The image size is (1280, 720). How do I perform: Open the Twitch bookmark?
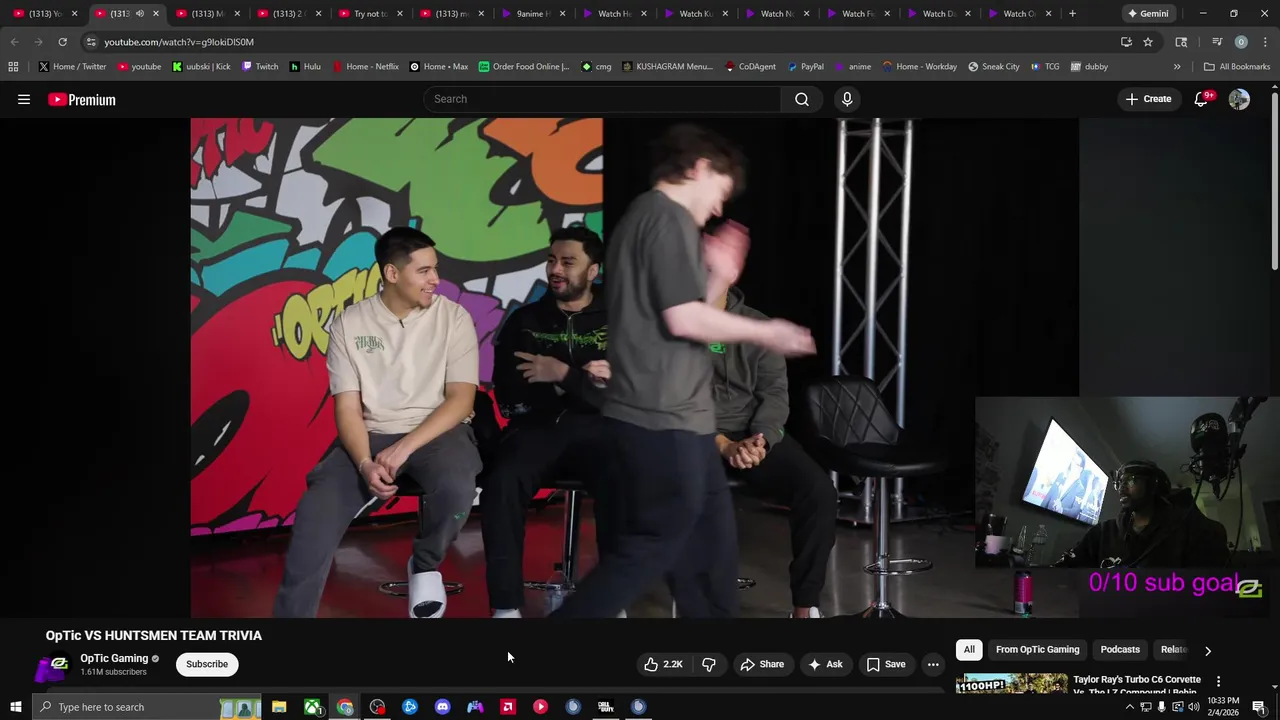(260, 67)
